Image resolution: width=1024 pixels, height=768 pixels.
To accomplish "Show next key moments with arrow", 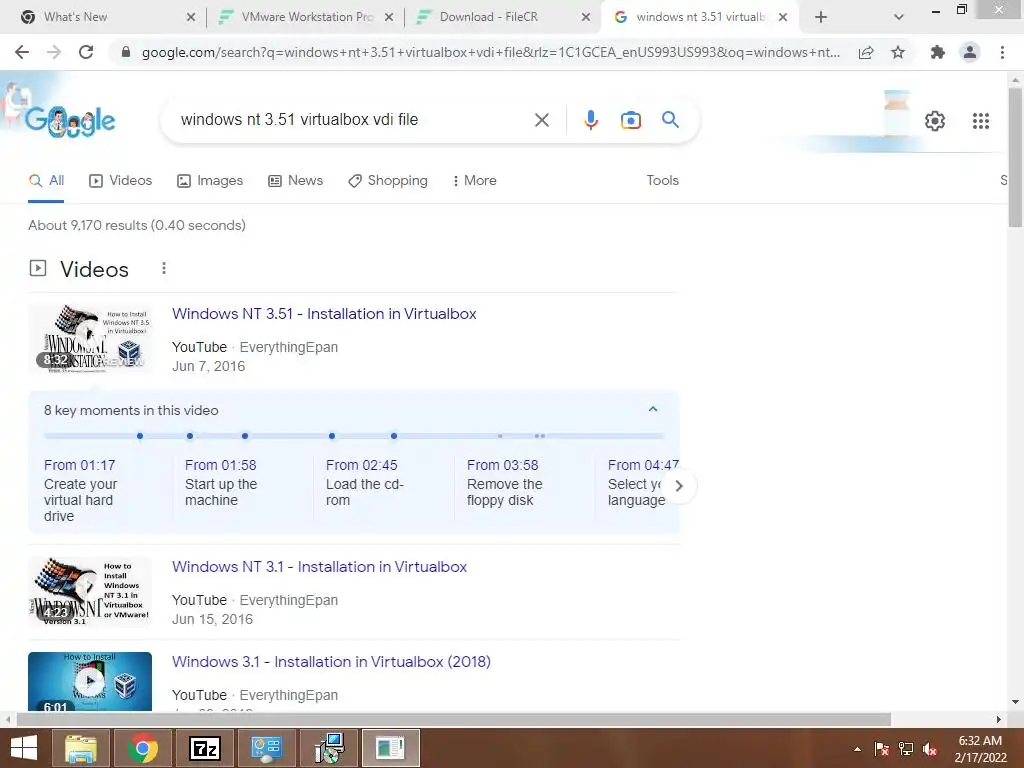I will (679, 486).
